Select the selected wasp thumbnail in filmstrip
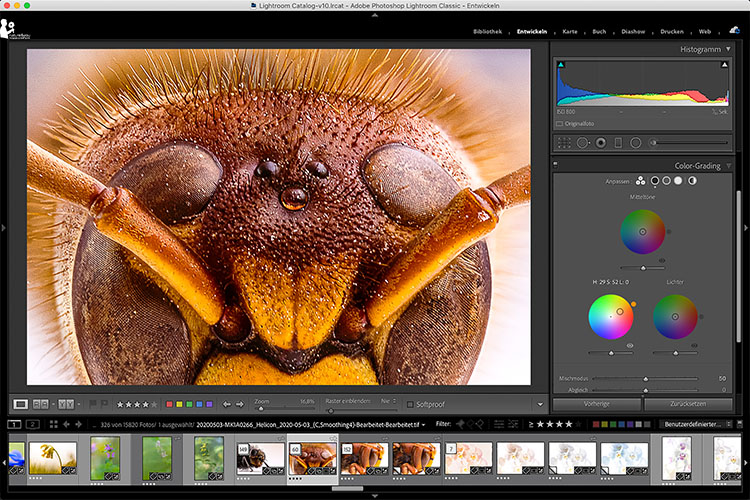 coord(311,456)
